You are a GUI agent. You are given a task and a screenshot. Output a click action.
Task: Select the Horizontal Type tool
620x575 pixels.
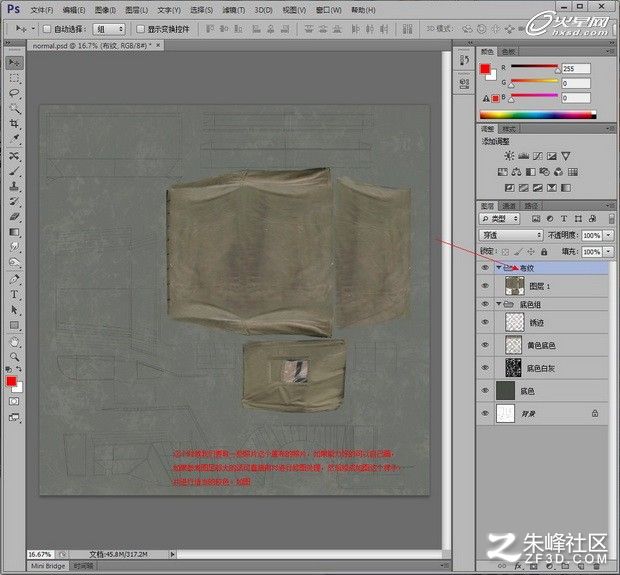coord(14,294)
